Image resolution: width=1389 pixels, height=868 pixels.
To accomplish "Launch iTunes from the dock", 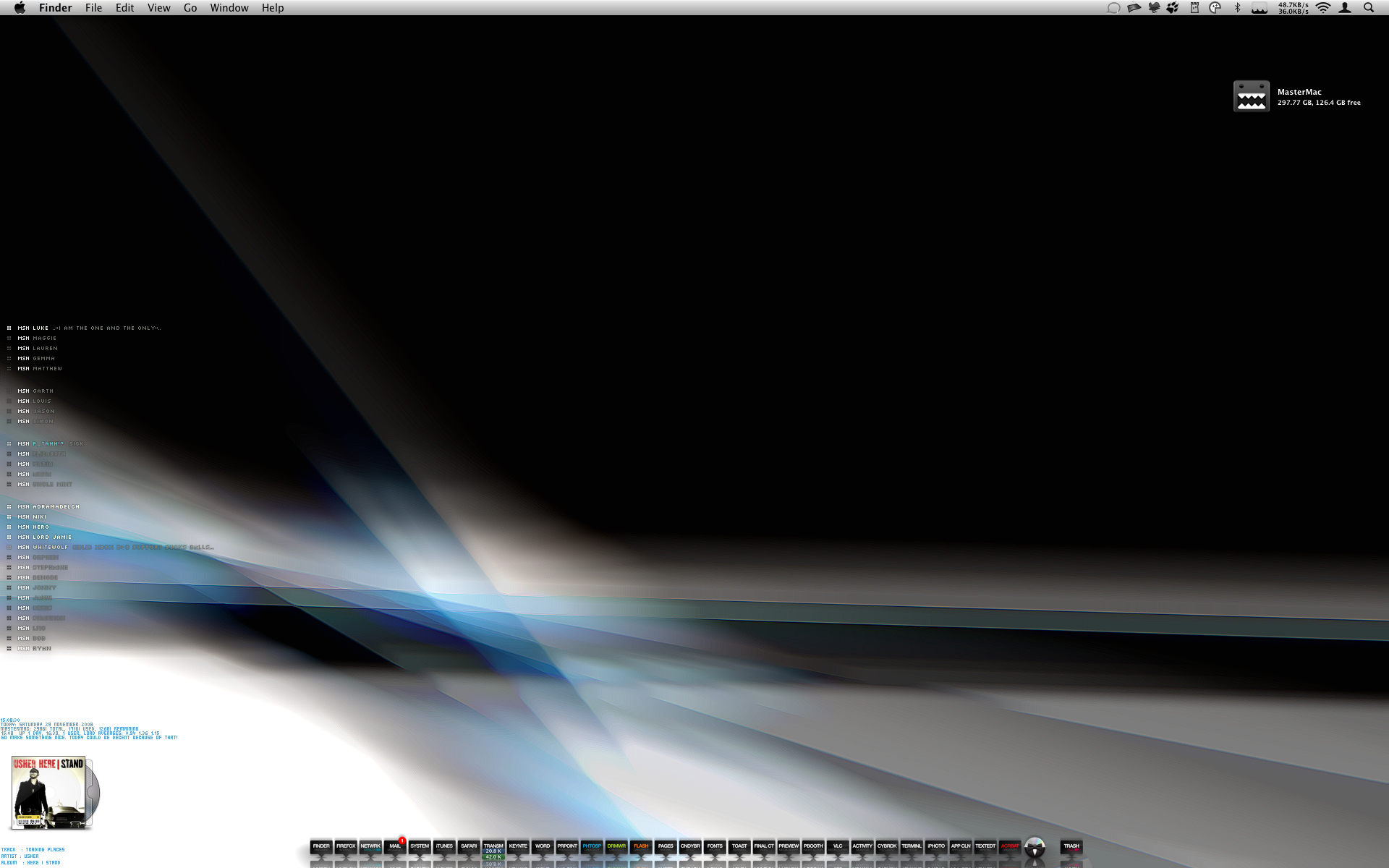I will (444, 846).
